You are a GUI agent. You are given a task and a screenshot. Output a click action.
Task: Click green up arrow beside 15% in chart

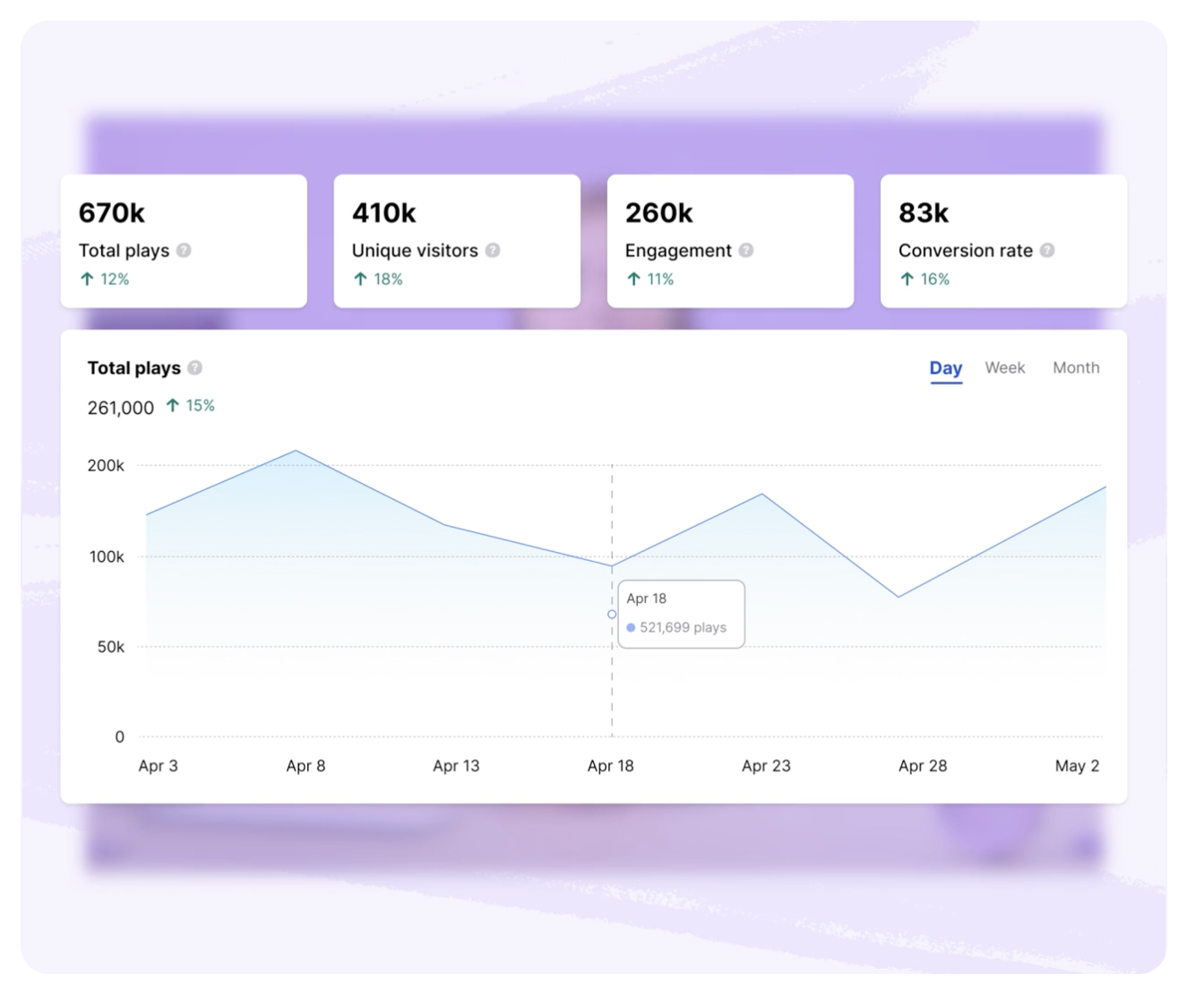[173, 406]
